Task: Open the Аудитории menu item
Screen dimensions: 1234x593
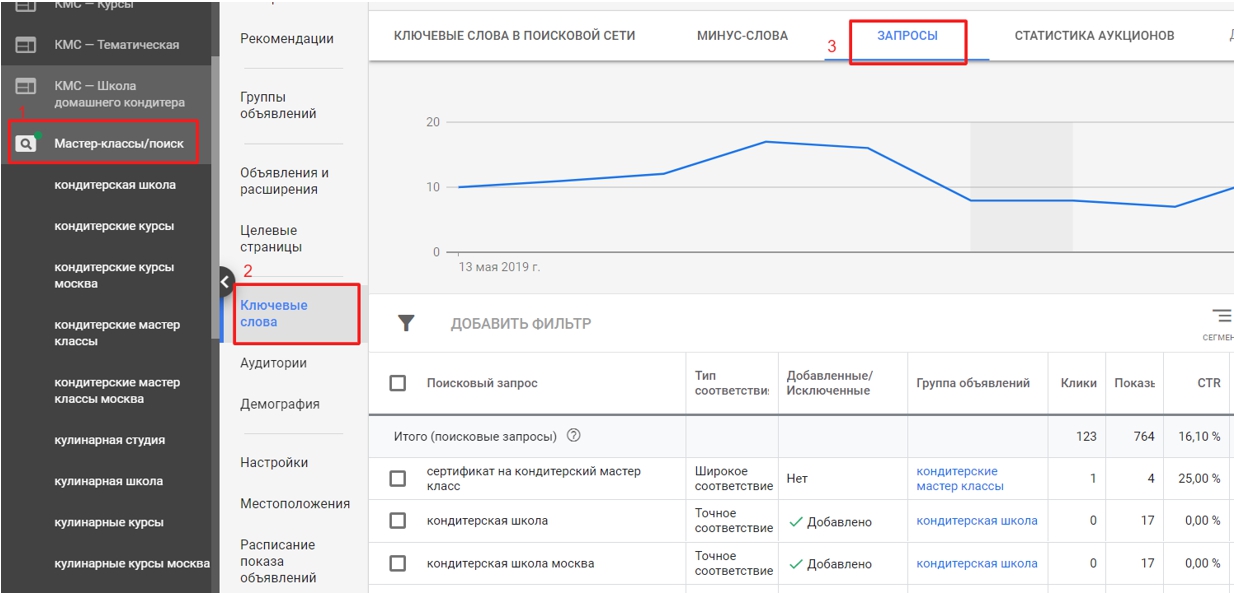Action: click(273, 363)
